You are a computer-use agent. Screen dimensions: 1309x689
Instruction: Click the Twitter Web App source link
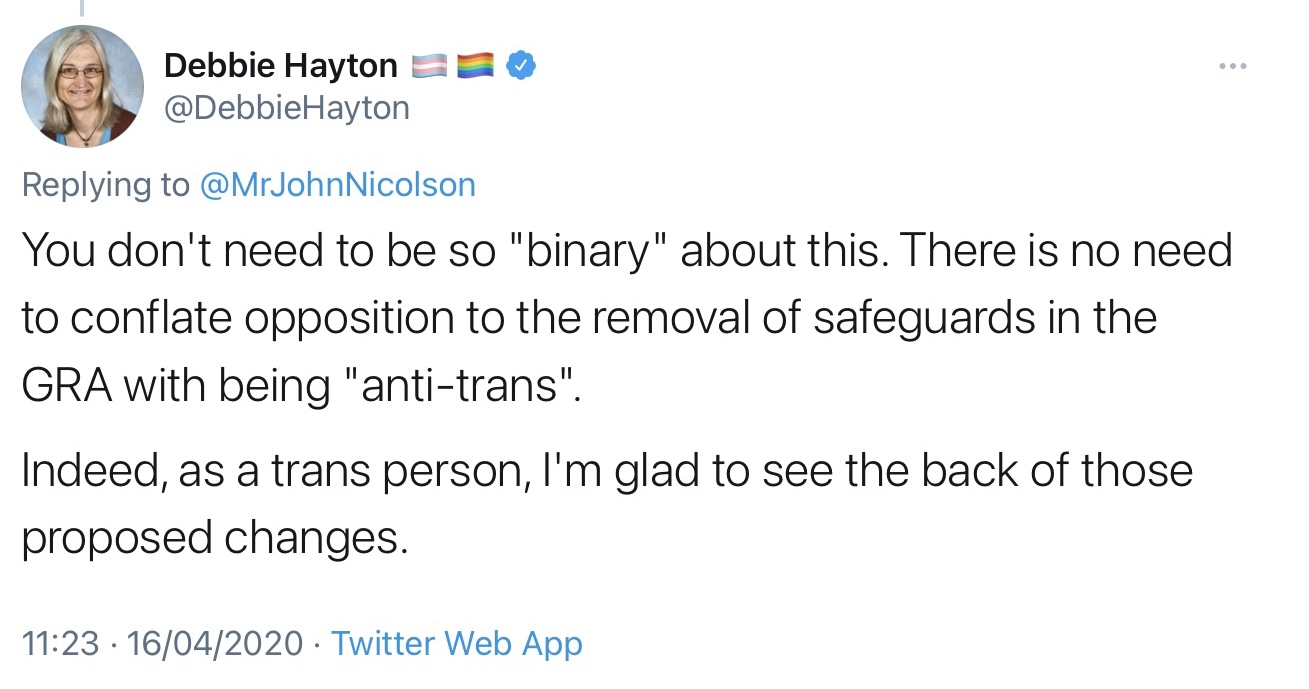tap(456, 643)
